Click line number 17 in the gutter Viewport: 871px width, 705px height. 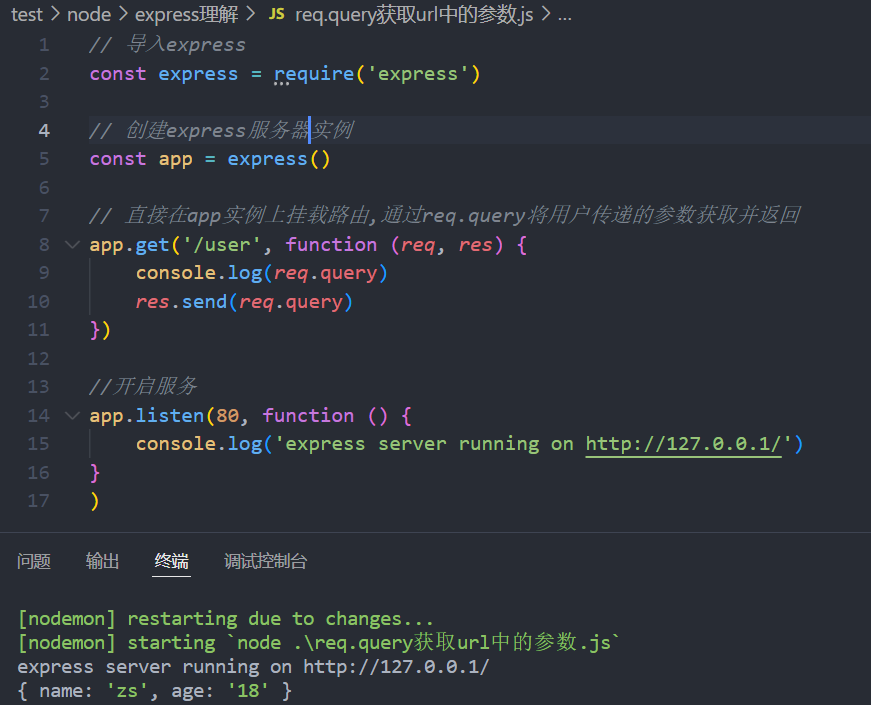click(38, 501)
